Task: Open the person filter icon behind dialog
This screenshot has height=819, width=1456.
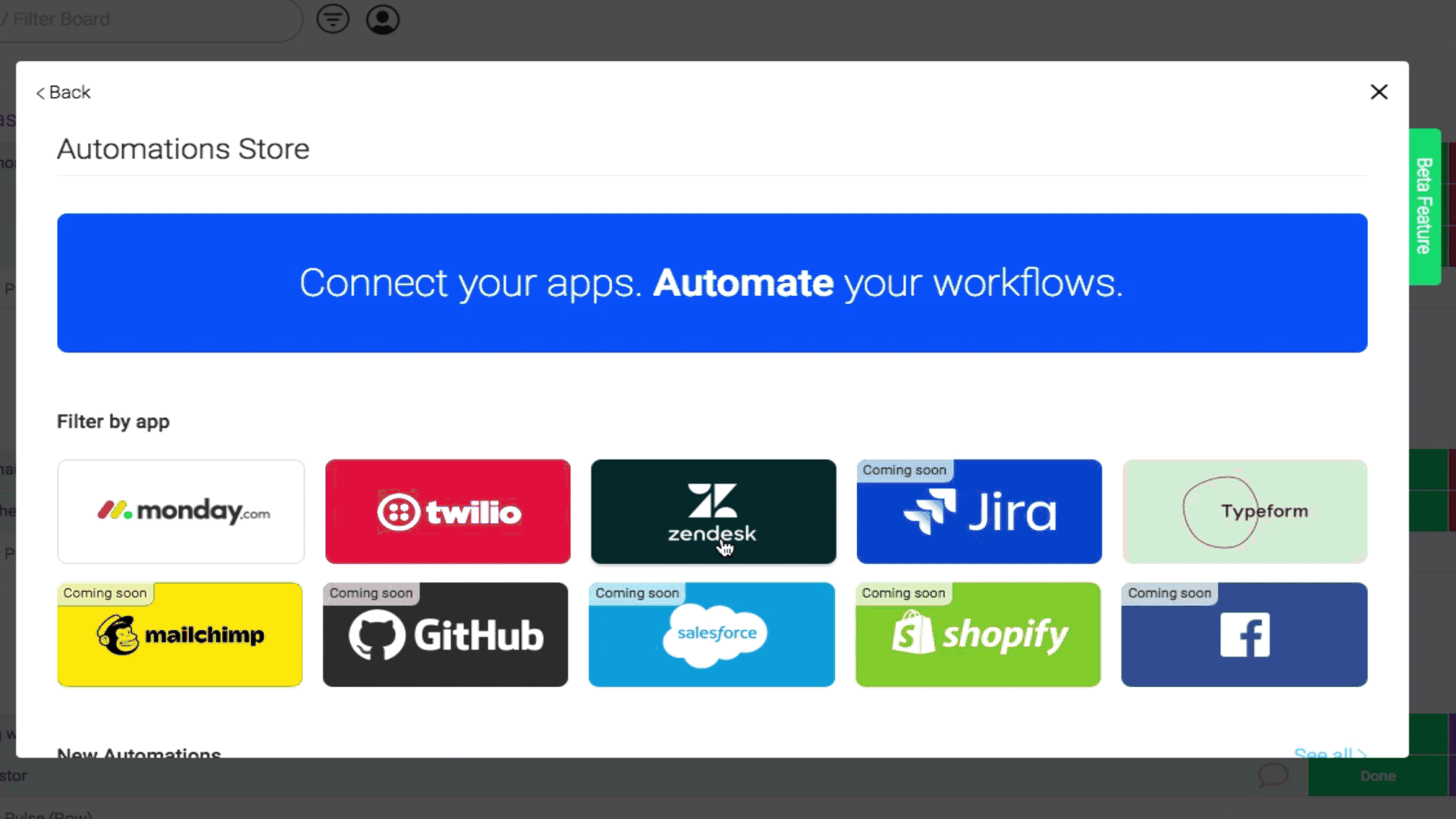Action: point(383,19)
